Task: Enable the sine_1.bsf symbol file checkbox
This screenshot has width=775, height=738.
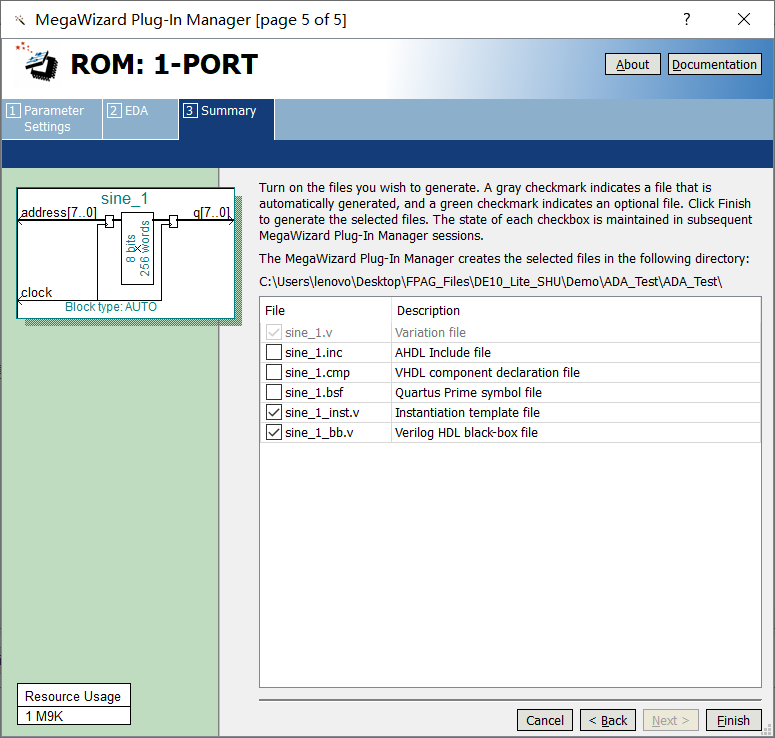Action: click(274, 392)
